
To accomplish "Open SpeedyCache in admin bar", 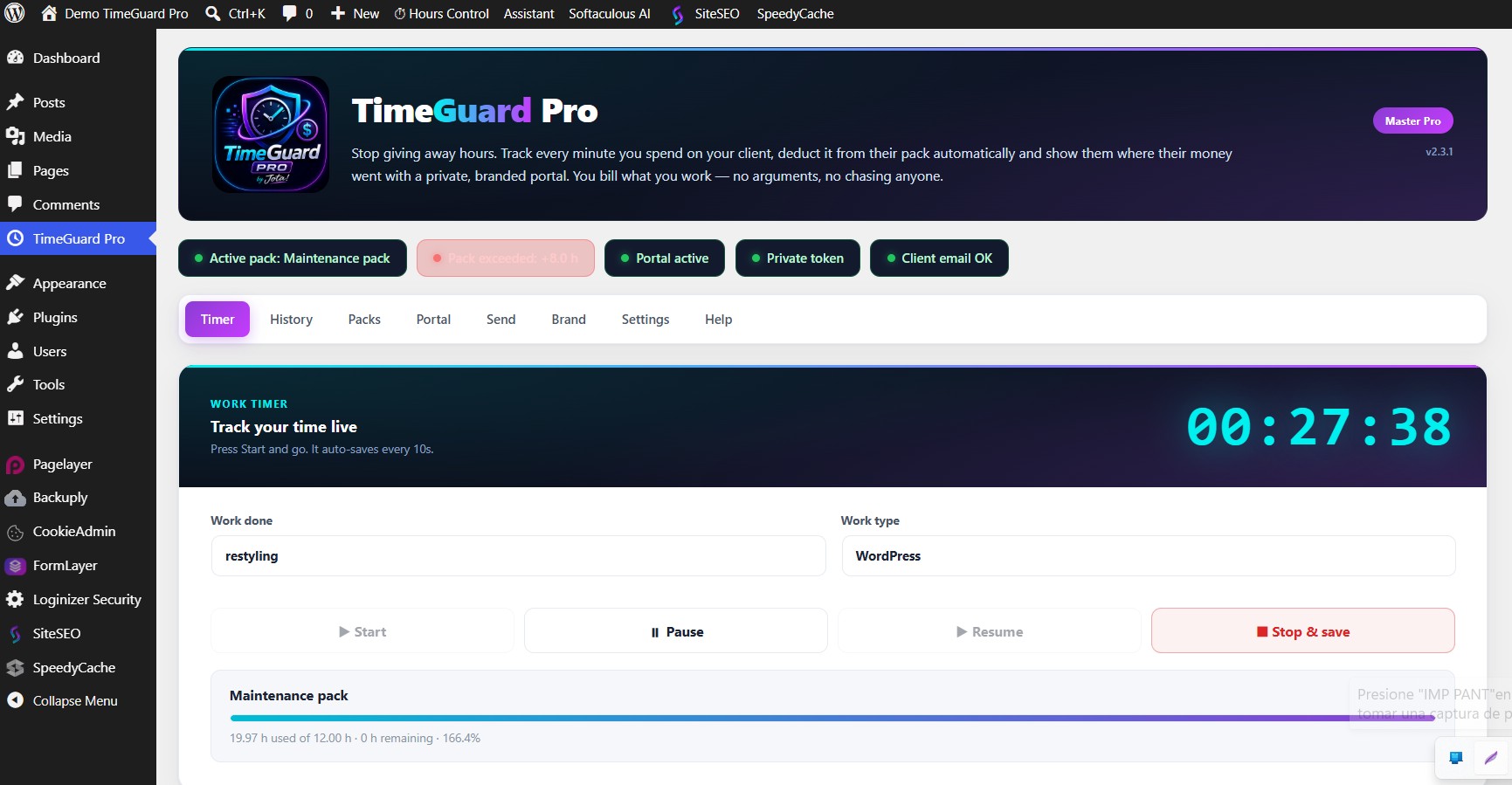I will [795, 13].
